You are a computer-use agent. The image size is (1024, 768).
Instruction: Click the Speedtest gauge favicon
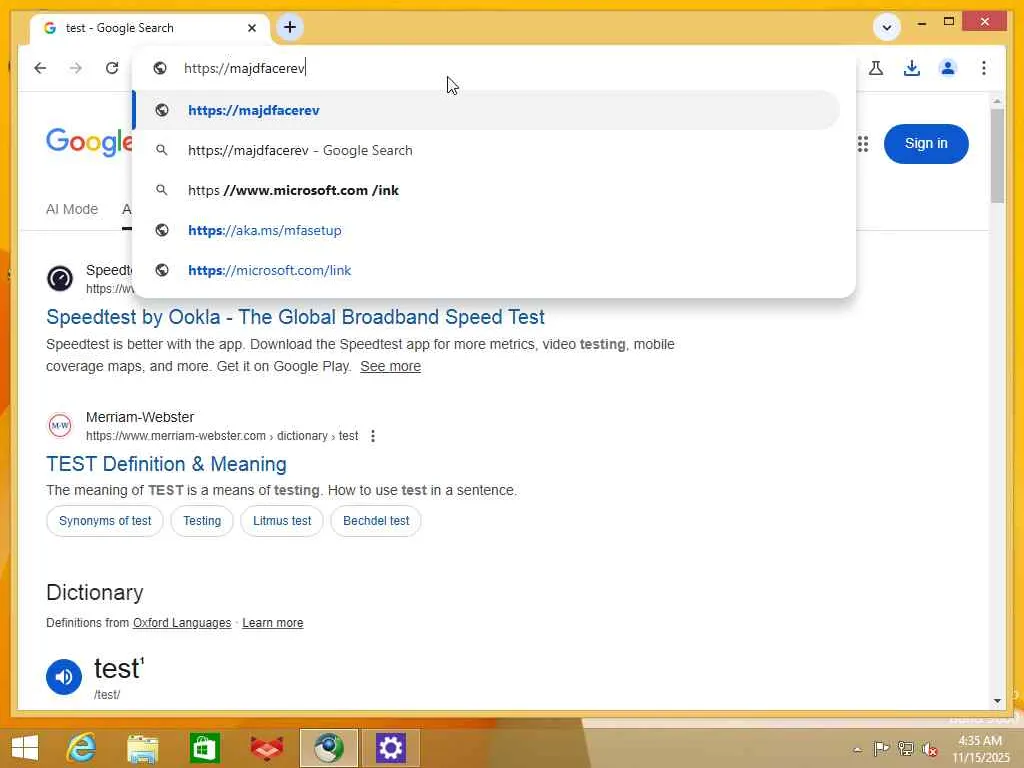pos(60,278)
